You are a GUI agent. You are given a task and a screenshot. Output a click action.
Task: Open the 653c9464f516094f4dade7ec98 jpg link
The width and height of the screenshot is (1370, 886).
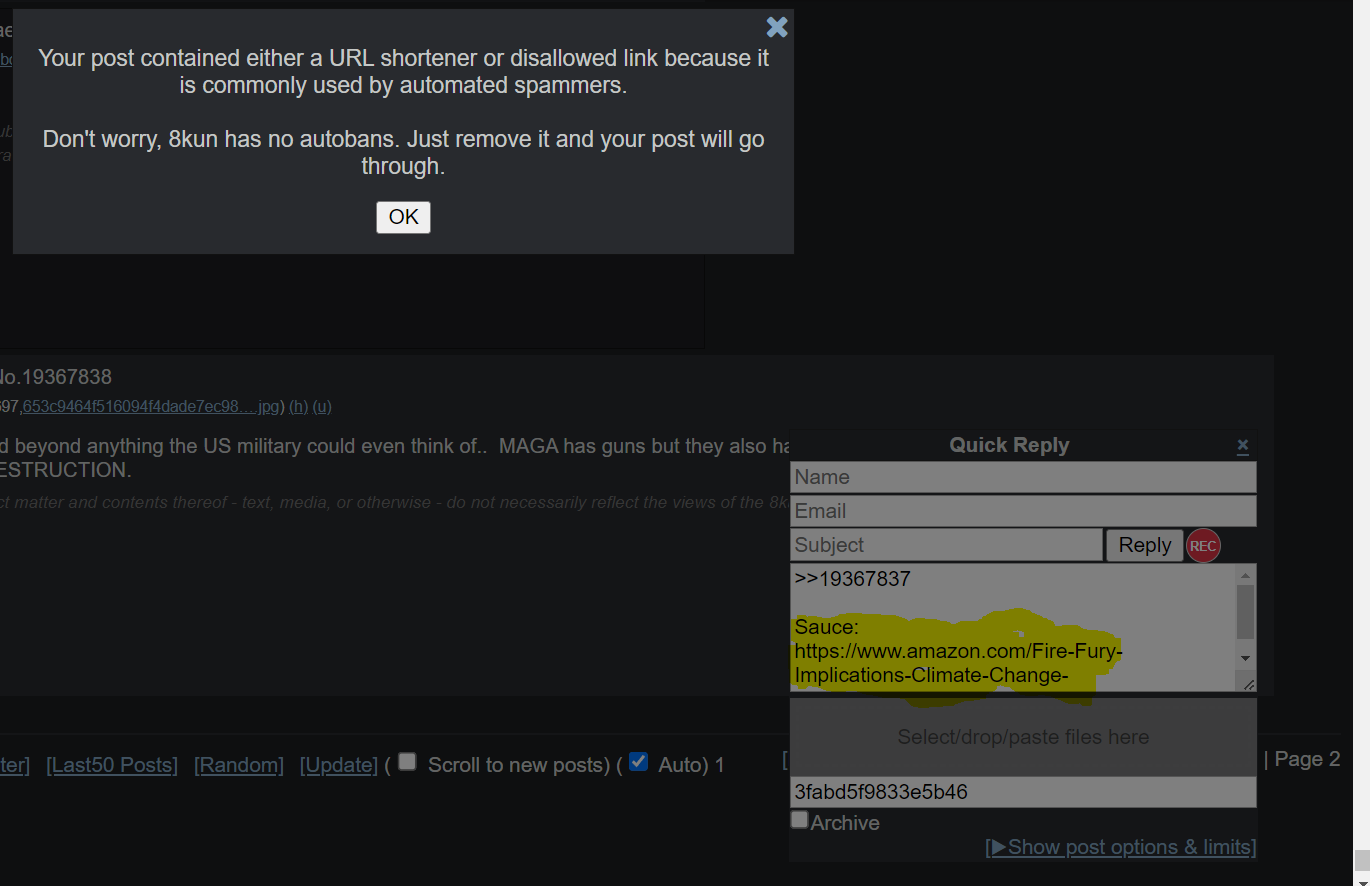pos(152,406)
